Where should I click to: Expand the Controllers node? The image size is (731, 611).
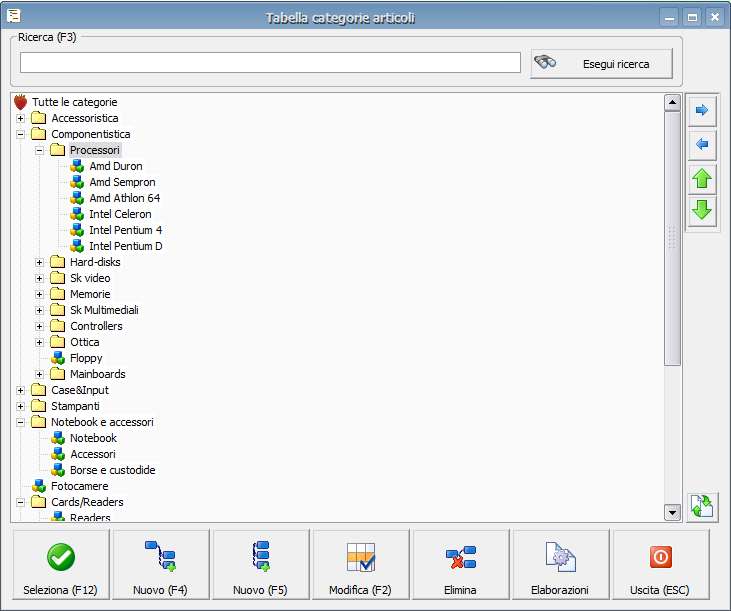tap(40, 326)
